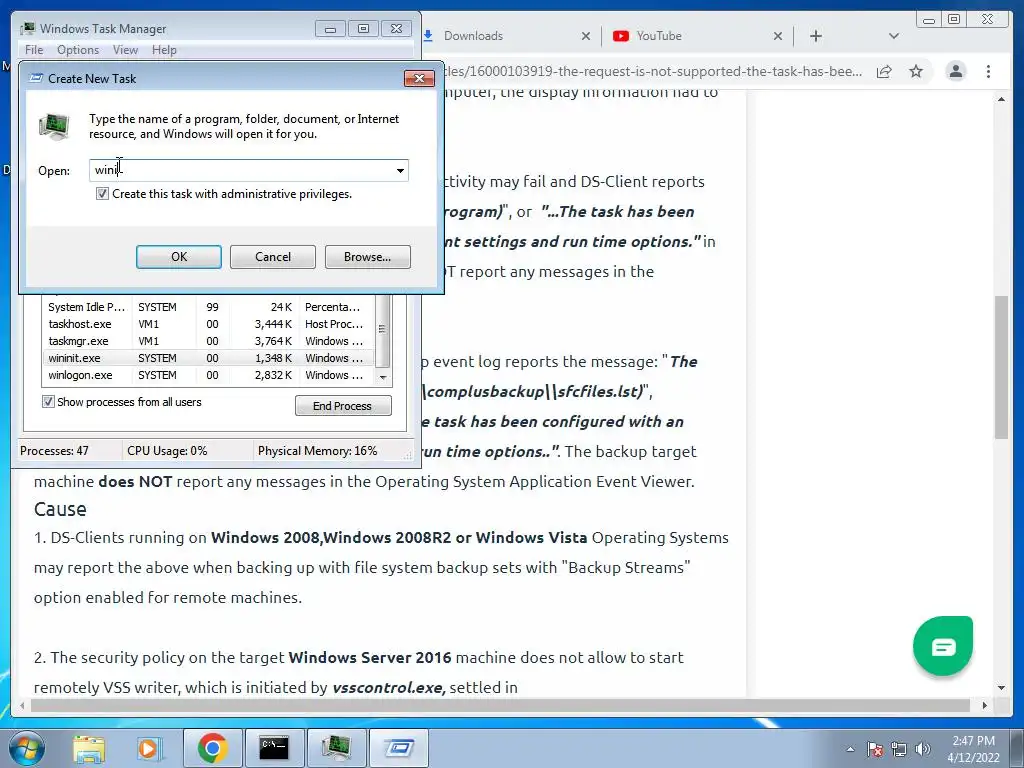This screenshot has width=1024, height=768.
Task: Click the Cause heading on the page
Action: [60, 509]
